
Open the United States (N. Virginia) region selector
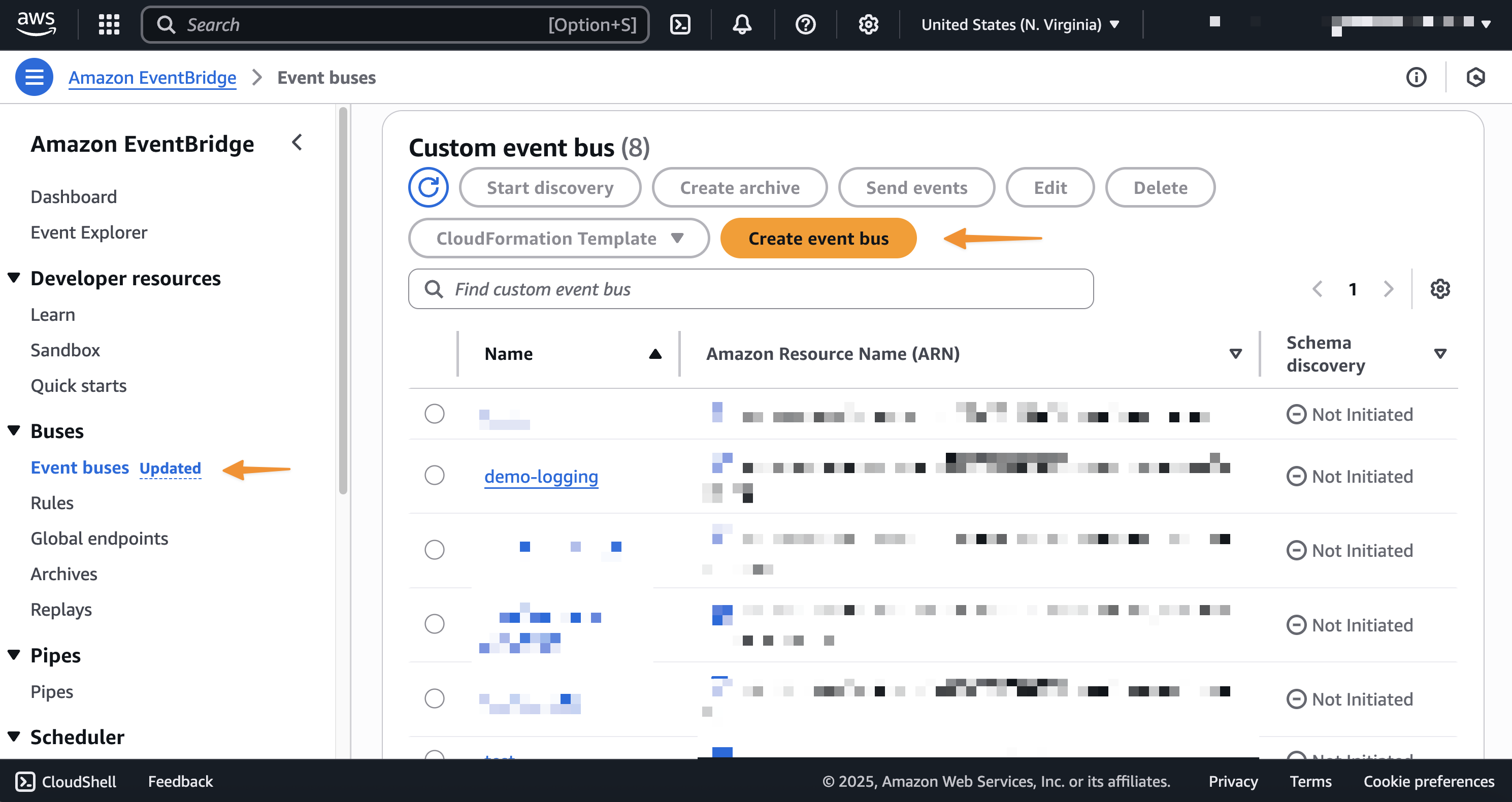(x=1020, y=25)
